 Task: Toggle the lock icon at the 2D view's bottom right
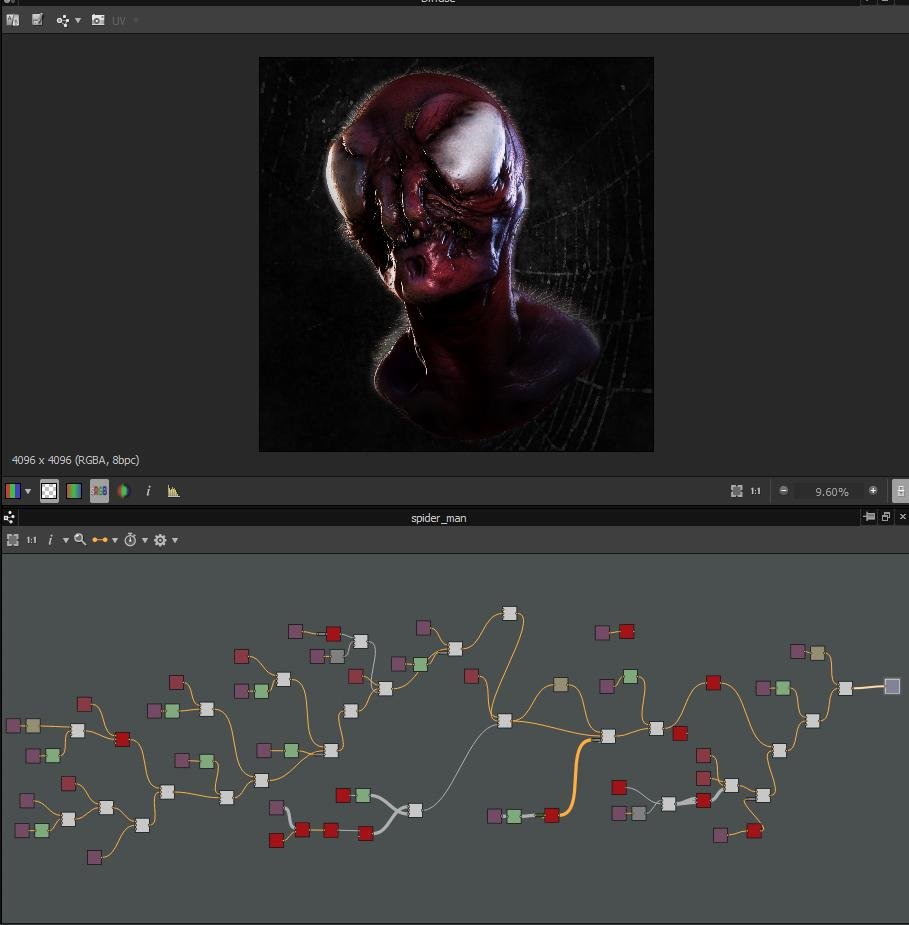[x=899, y=491]
